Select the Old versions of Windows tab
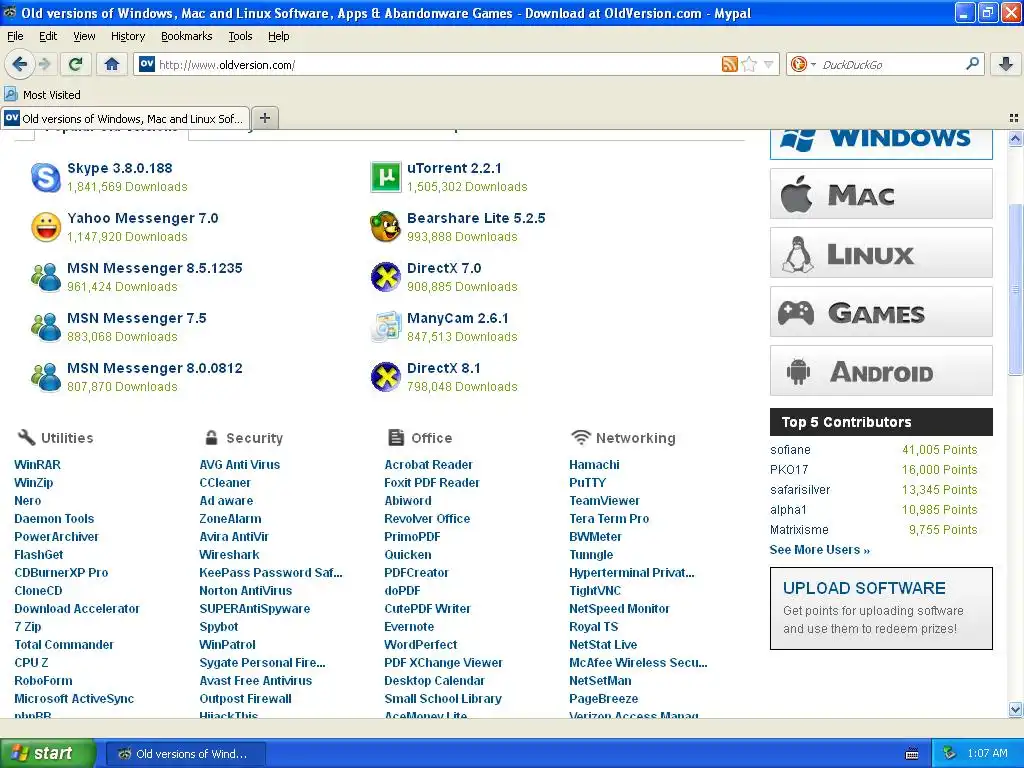This screenshot has height=768, width=1024. coord(125,118)
